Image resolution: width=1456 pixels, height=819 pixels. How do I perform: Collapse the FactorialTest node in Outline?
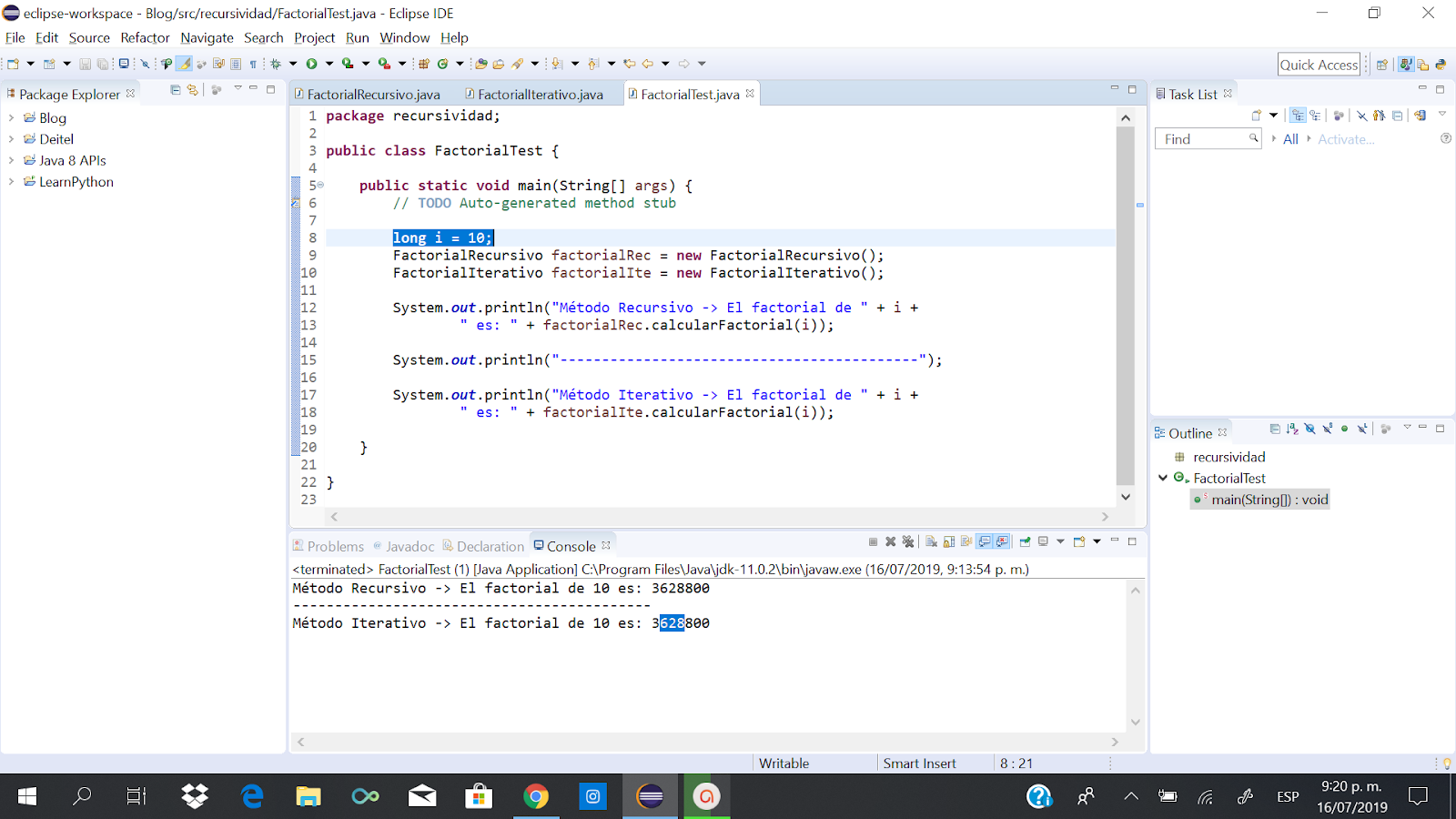click(x=1163, y=478)
